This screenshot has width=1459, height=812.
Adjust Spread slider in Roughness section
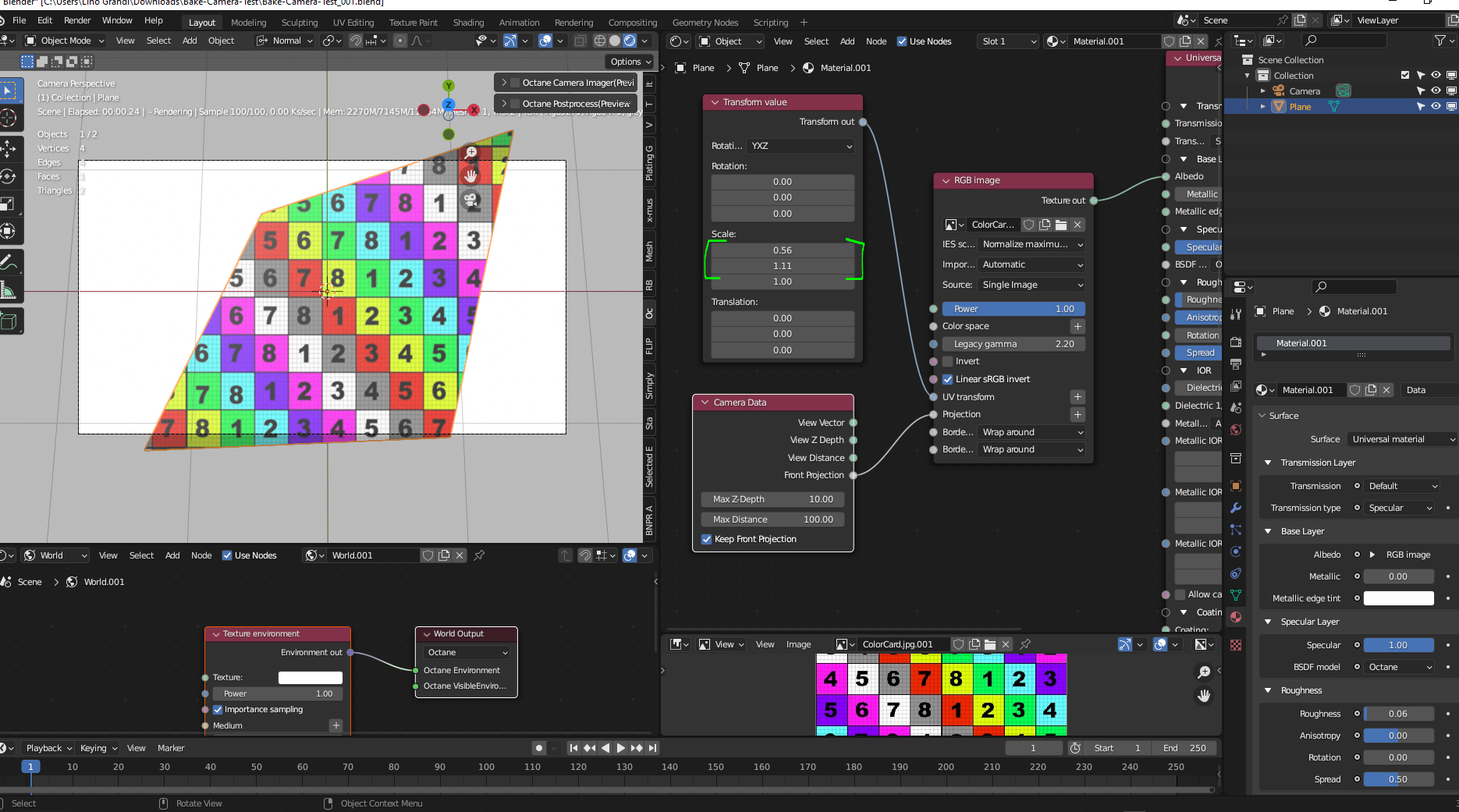tap(1398, 779)
